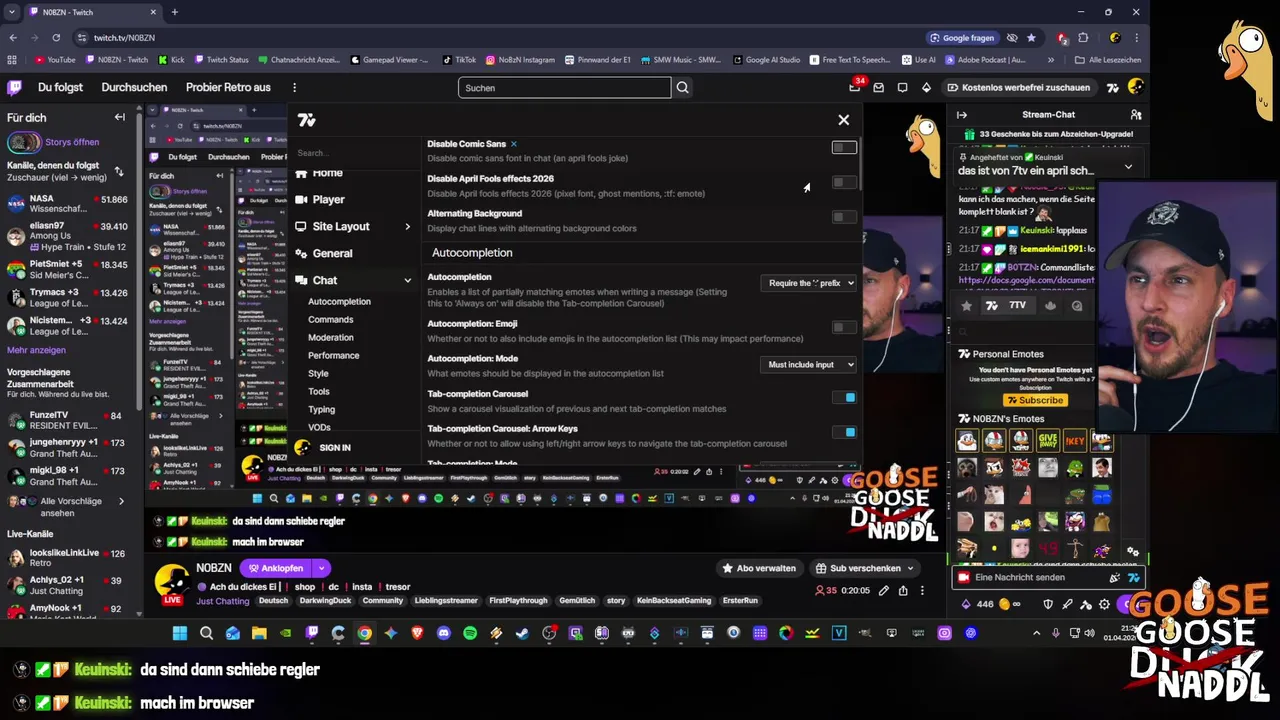Open the Bits diamond icon in header
1280x720 pixels.
pos(926,88)
